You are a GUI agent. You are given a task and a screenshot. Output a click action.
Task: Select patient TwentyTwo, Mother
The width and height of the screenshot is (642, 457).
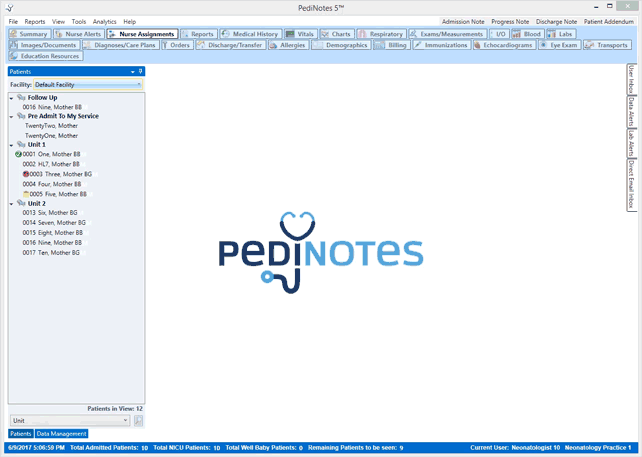click(51, 126)
